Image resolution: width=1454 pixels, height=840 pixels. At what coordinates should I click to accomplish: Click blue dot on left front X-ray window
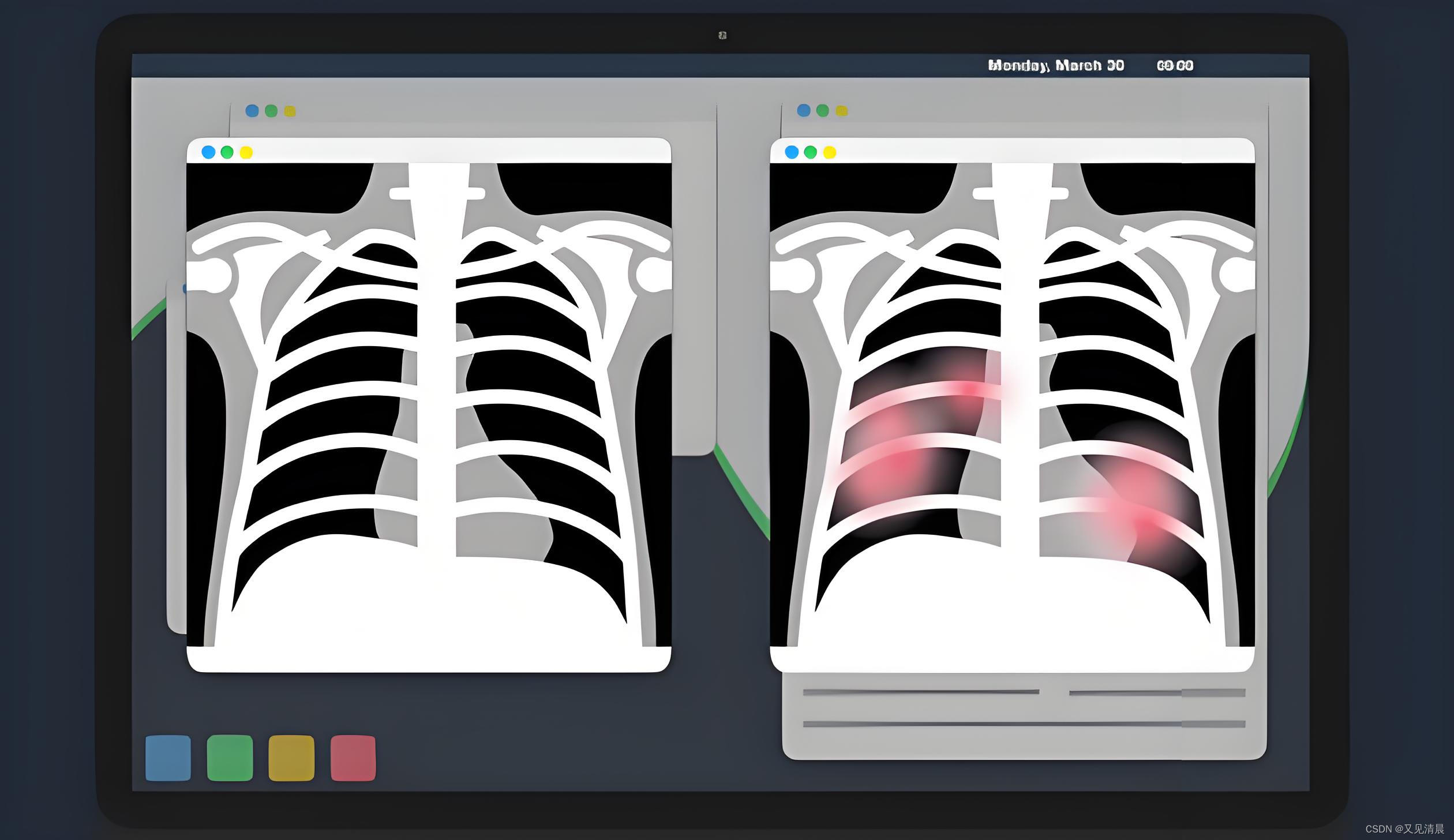pyautogui.click(x=208, y=152)
